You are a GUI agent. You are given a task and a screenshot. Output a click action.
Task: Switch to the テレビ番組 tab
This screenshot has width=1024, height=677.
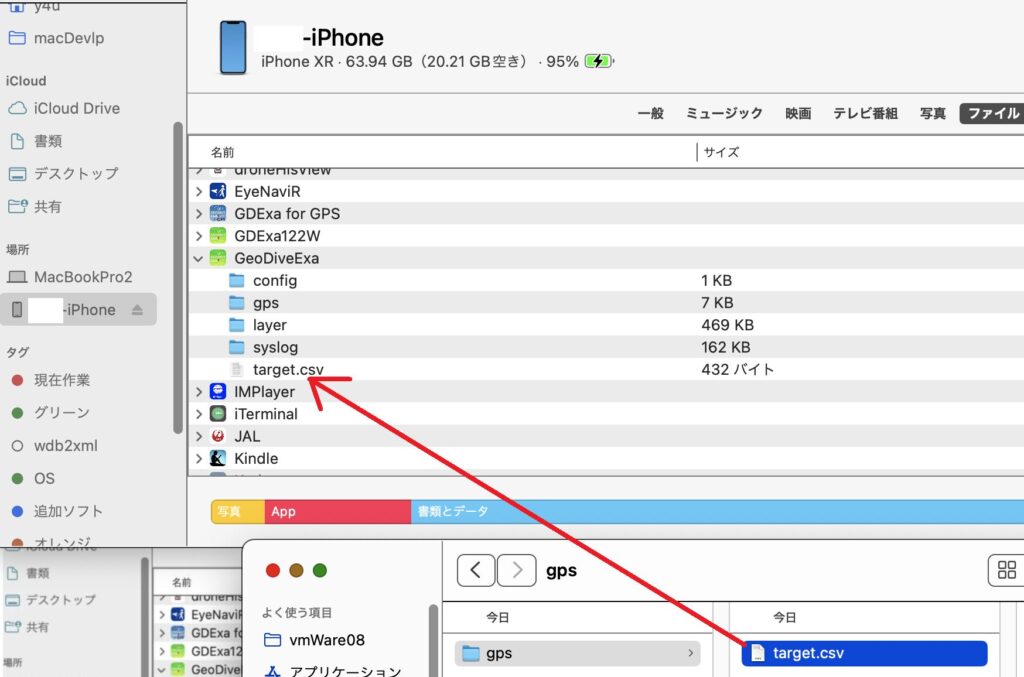pos(865,114)
